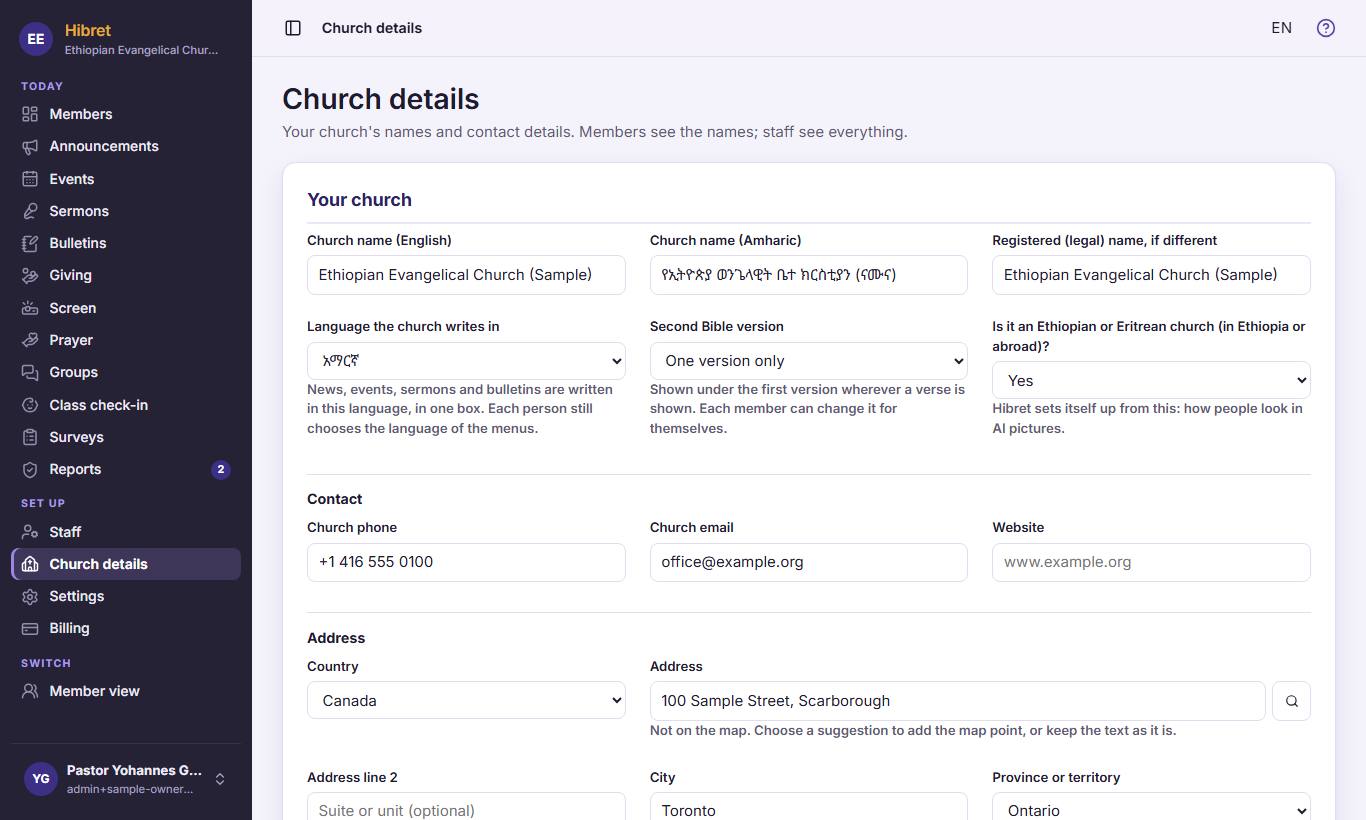
Task: Click the Reports shield icon
Action: (x=30, y=469)
